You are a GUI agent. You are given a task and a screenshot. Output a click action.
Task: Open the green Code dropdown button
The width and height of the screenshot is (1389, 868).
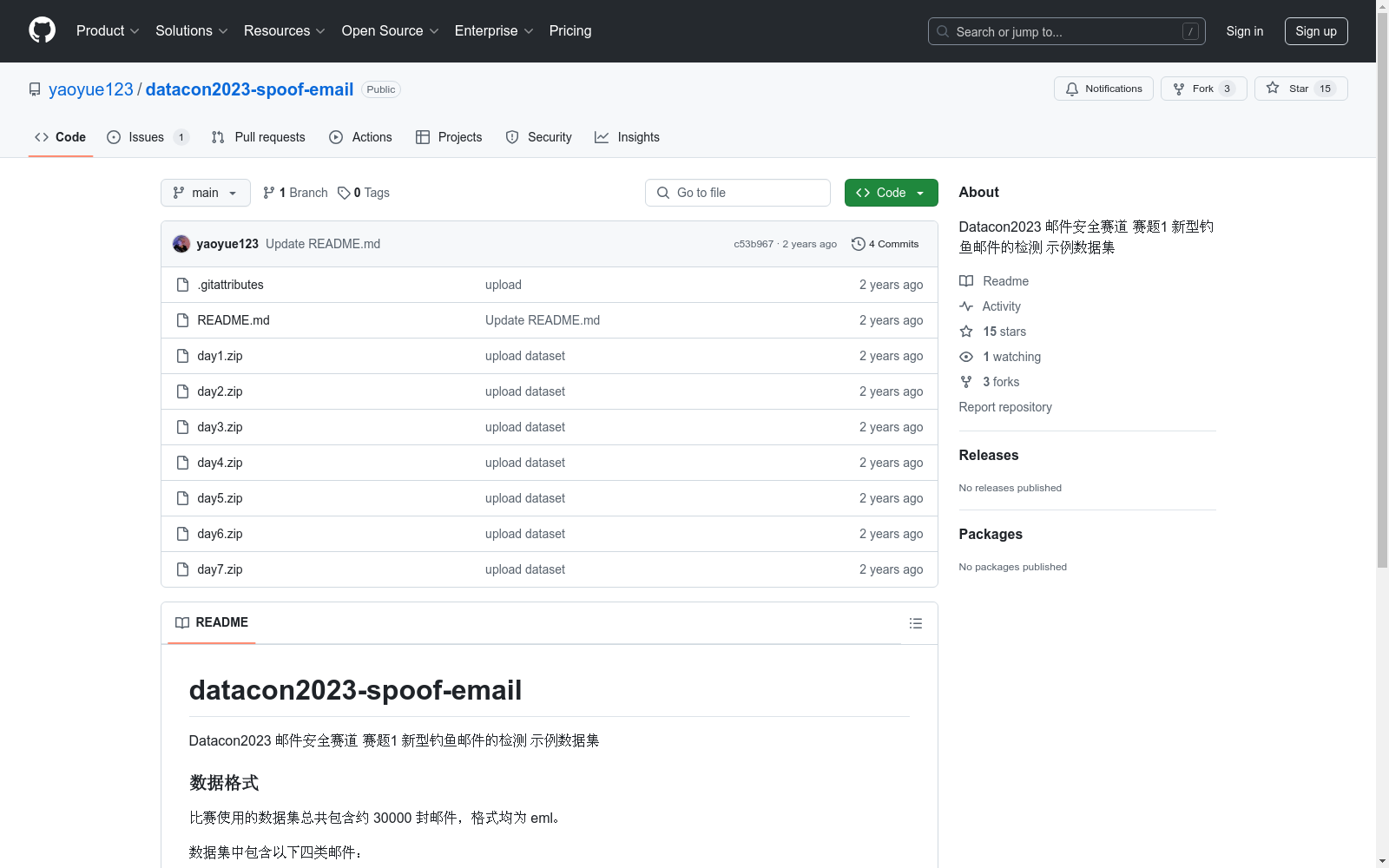coord(891,193)
